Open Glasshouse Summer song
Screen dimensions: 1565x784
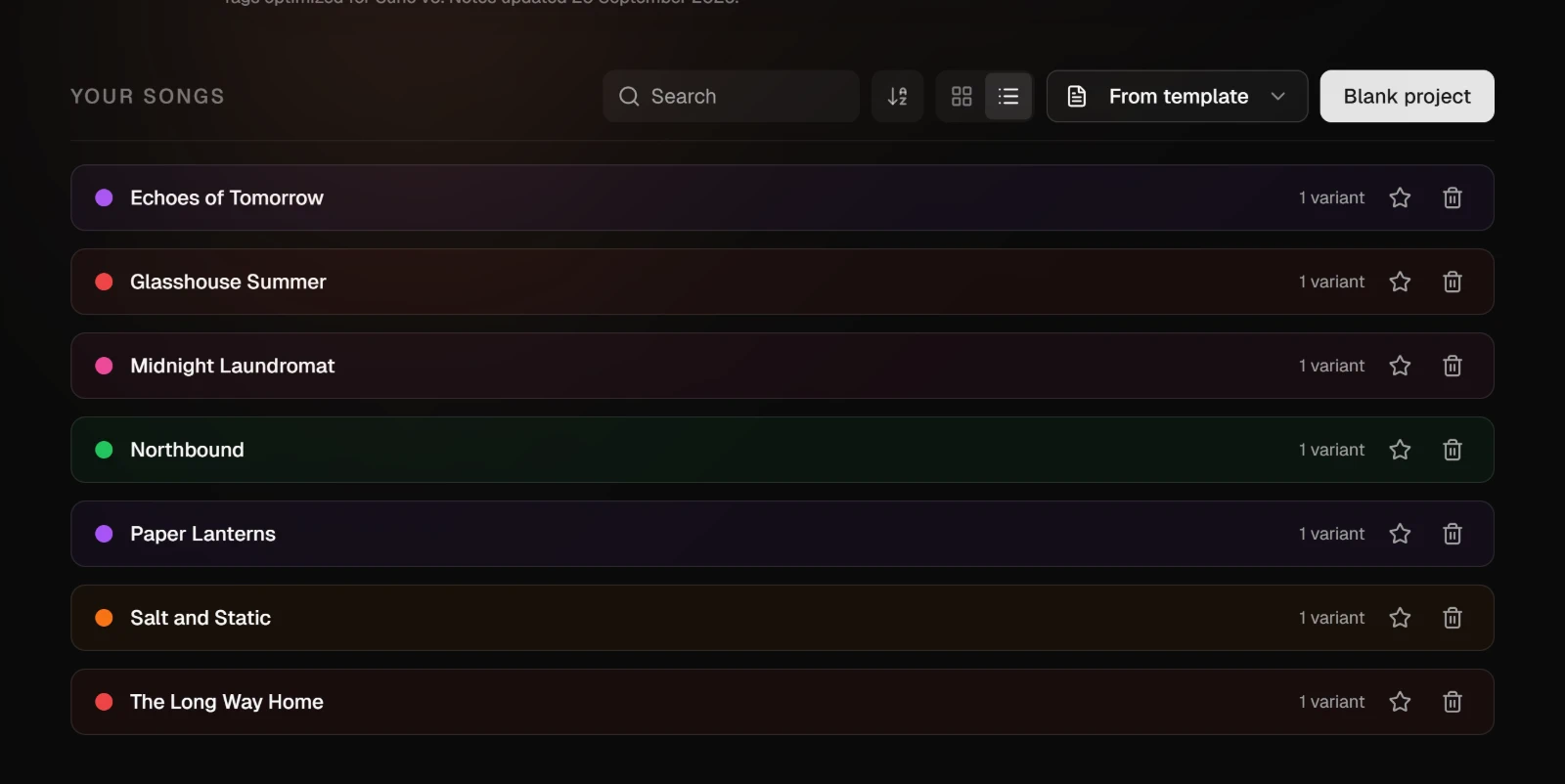click(782, 282)
